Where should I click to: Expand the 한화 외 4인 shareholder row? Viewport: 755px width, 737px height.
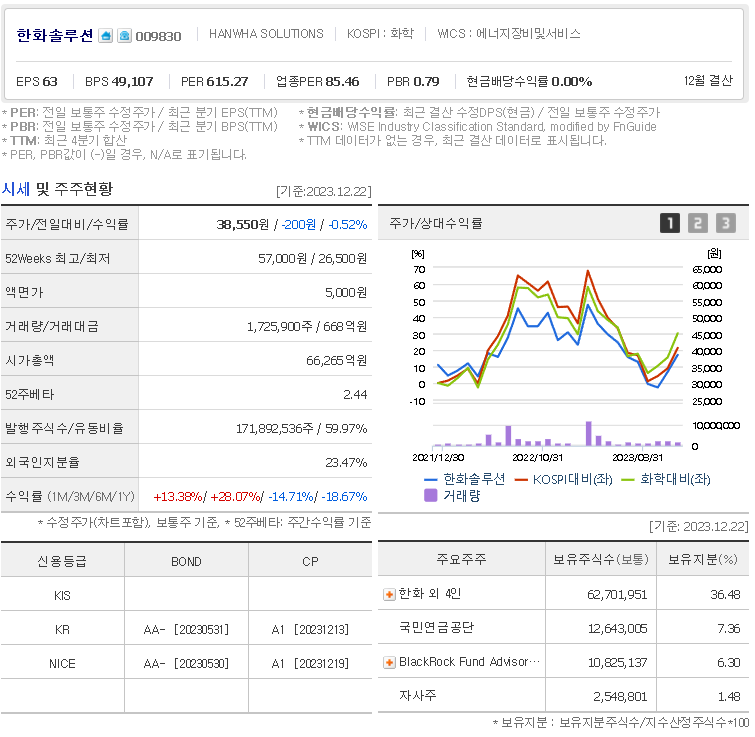pos(389,595)
